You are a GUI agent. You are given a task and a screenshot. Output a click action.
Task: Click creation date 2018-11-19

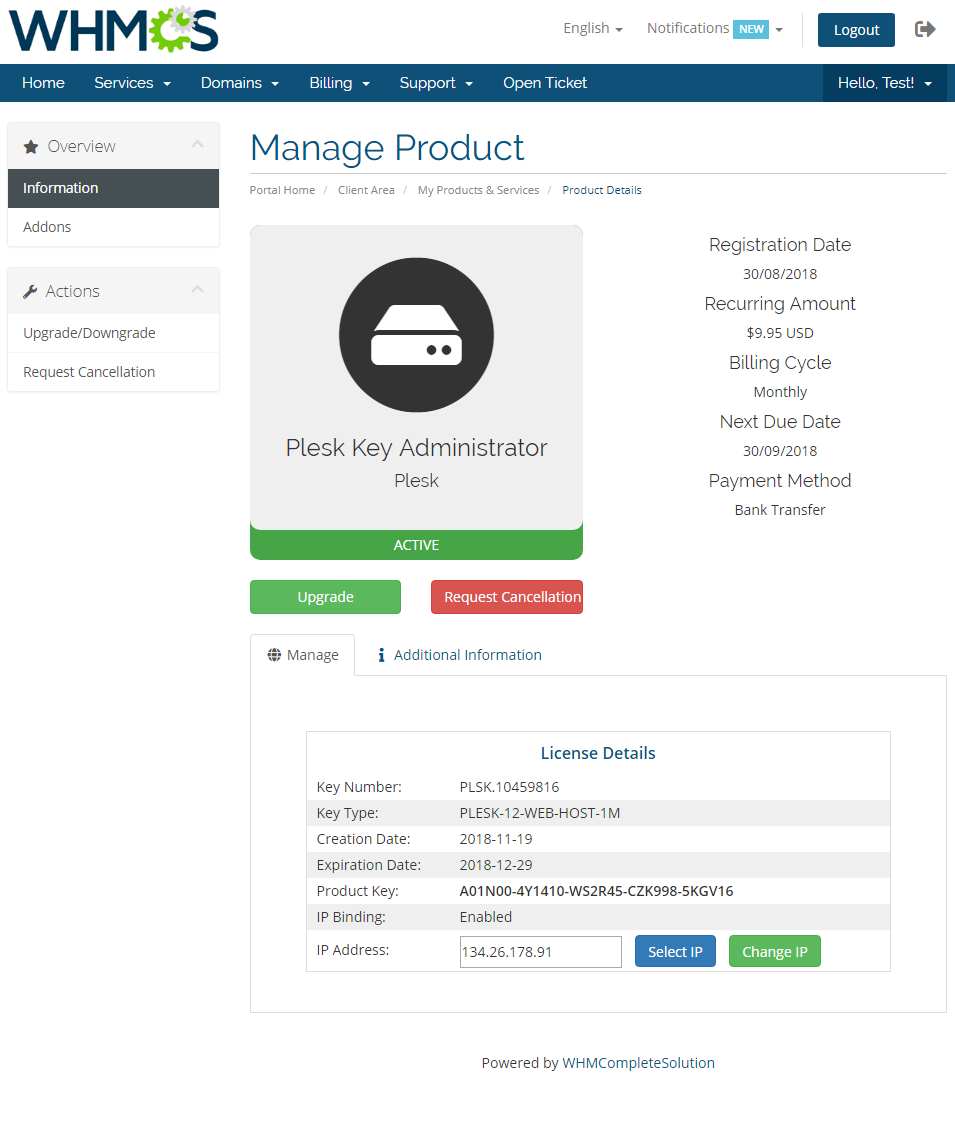pyautogui.click(x=496, y=839)
